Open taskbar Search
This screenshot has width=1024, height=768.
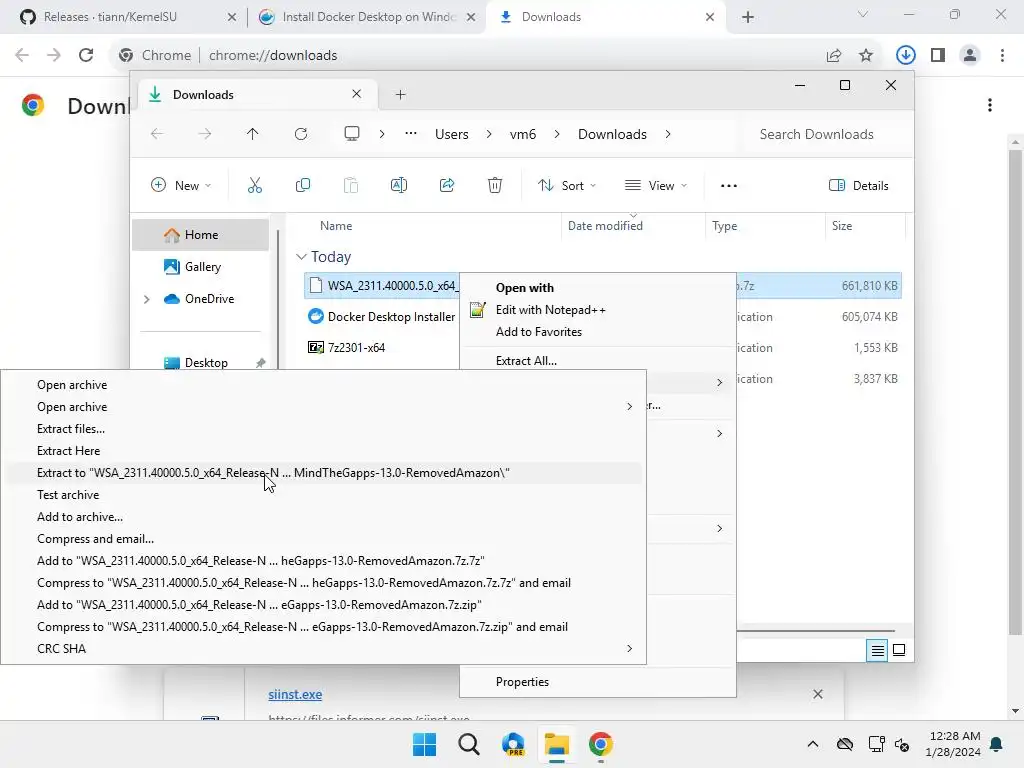(x=469, y=744)
